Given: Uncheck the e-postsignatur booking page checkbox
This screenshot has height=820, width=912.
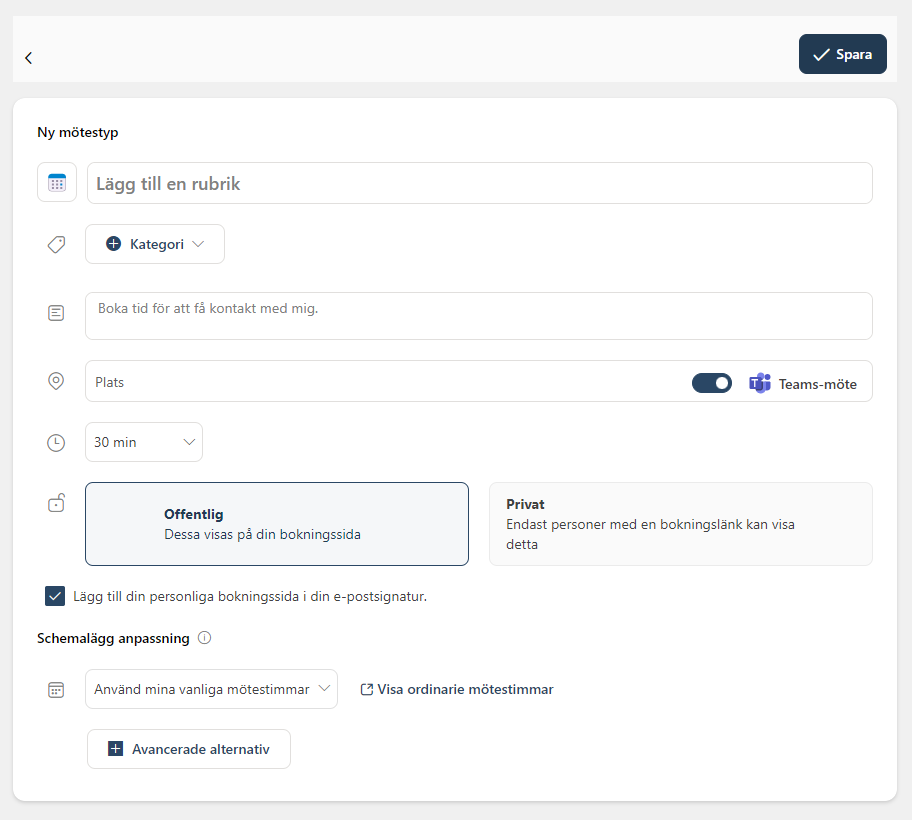Looking at the screenshot, I should coord(55,596).
